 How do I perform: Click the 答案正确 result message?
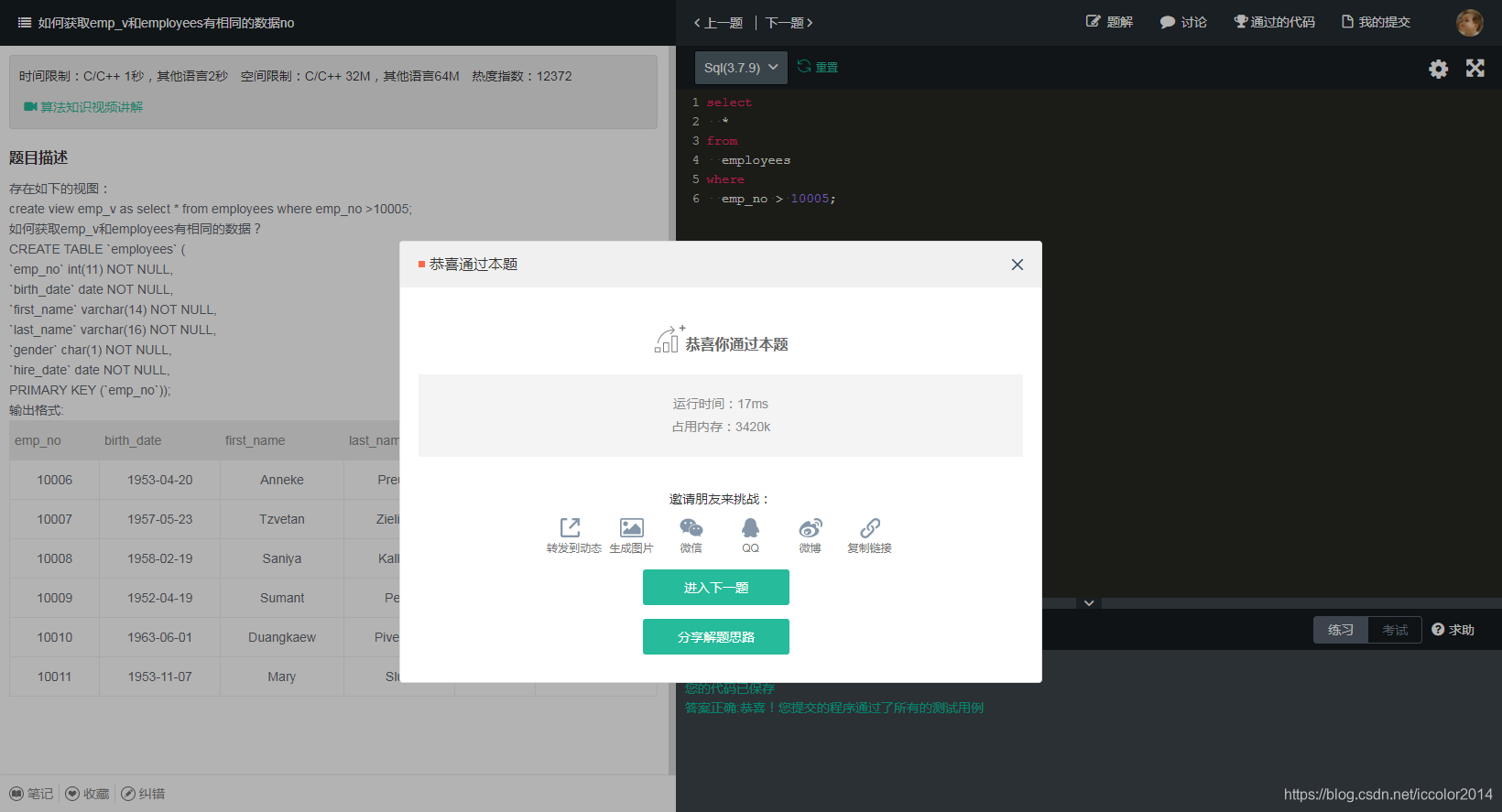[834, 708]
